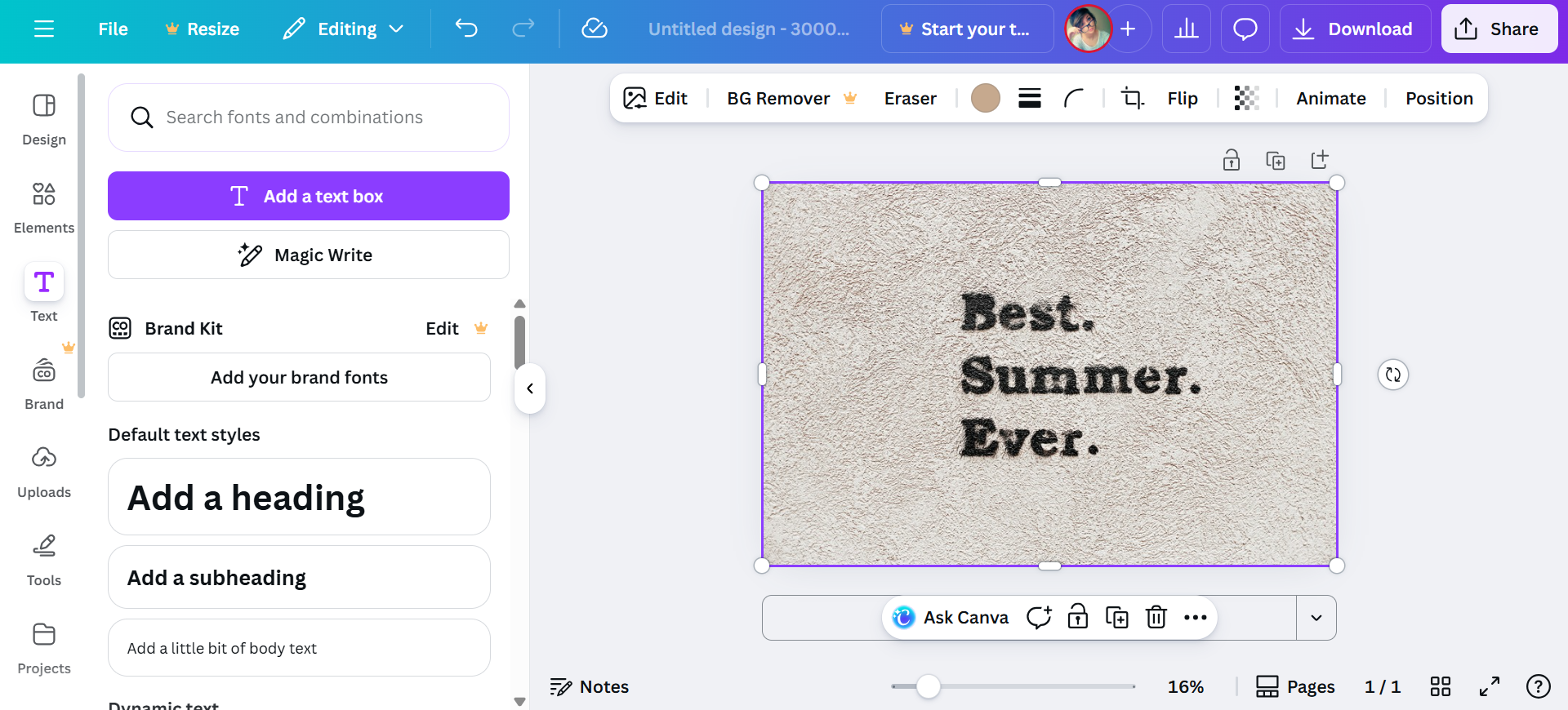Image resolution: width=1568 pixels, height=710 pixels.
Task: Open the Design sidebar tab
Action: click(x=44, y=120)
